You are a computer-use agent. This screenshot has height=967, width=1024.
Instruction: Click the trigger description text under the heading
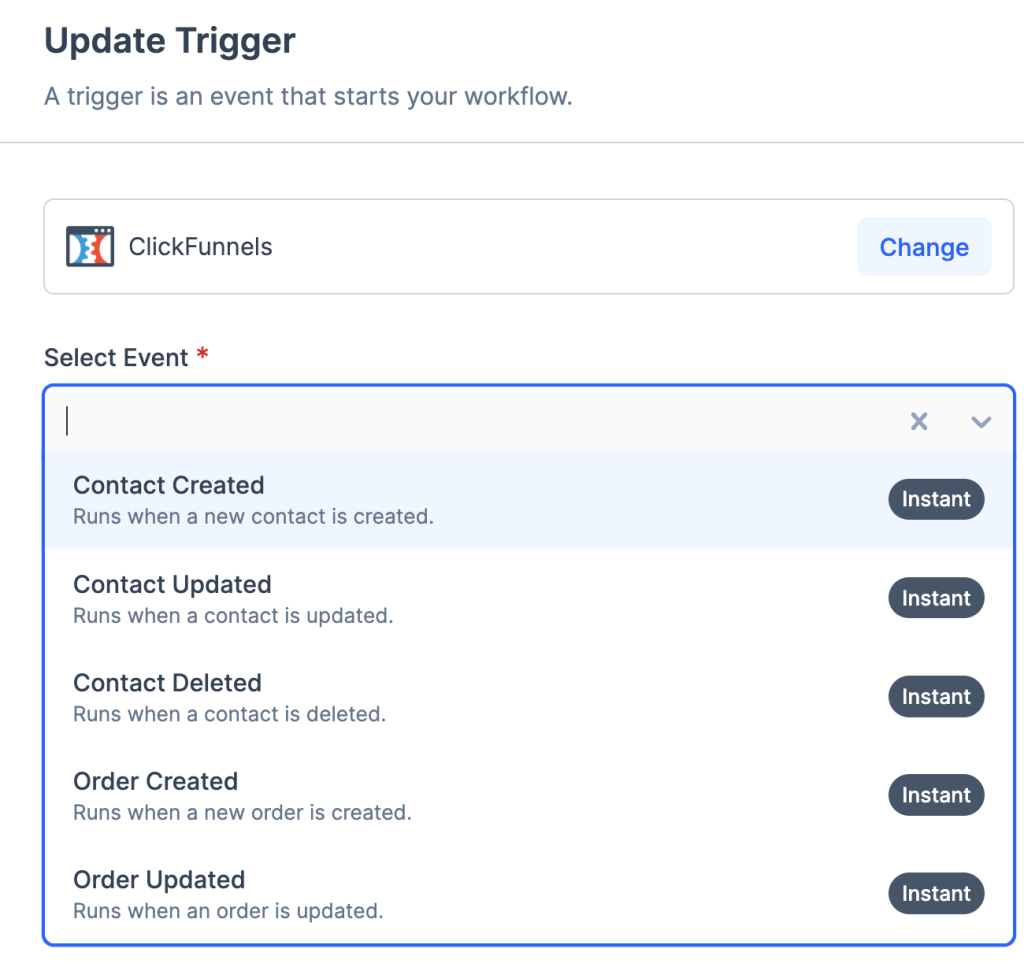click(x=308, y=98)
